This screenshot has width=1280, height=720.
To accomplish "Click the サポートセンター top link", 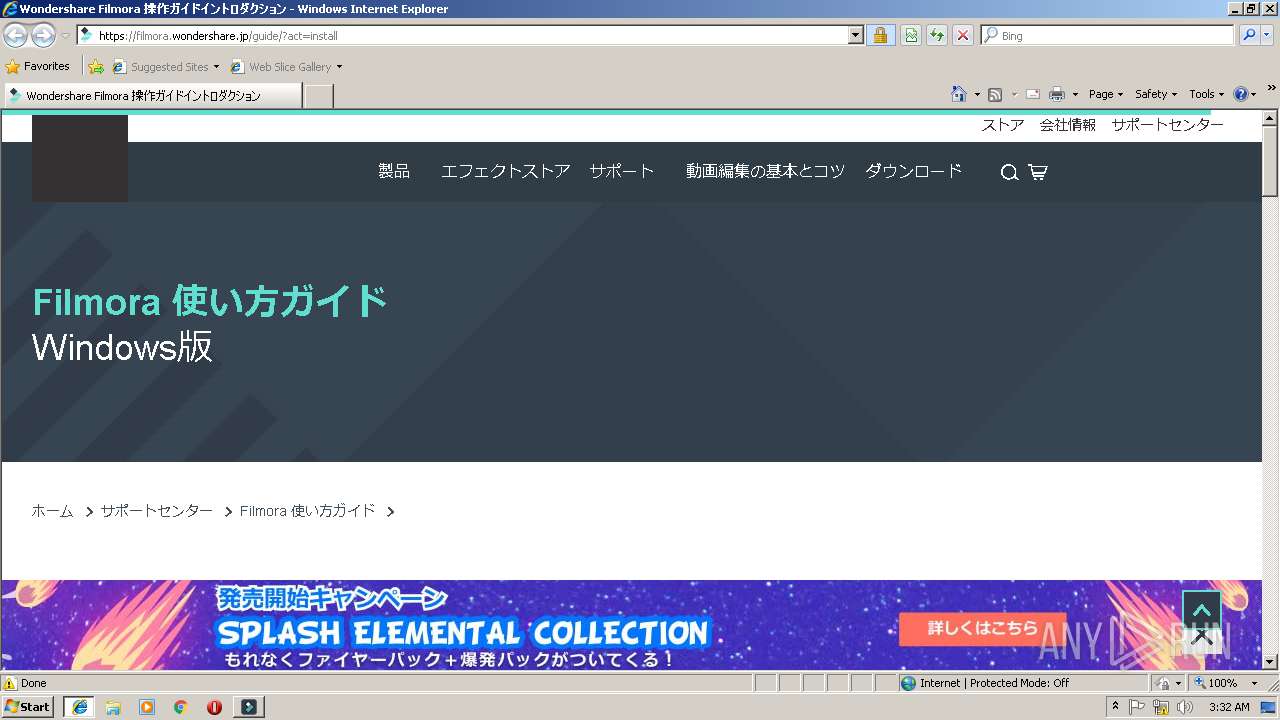I will 1167,125.
